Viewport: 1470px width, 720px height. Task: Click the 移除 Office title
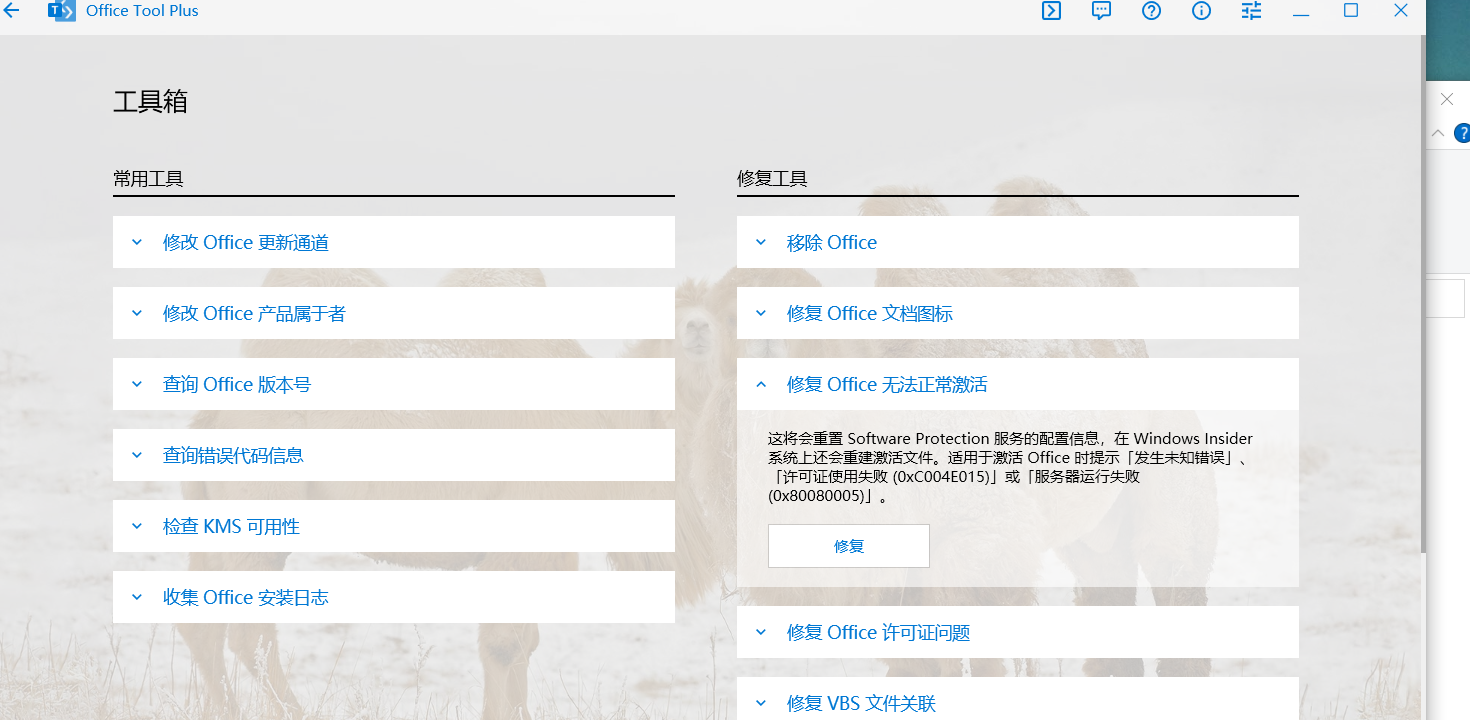click(832, 242)
